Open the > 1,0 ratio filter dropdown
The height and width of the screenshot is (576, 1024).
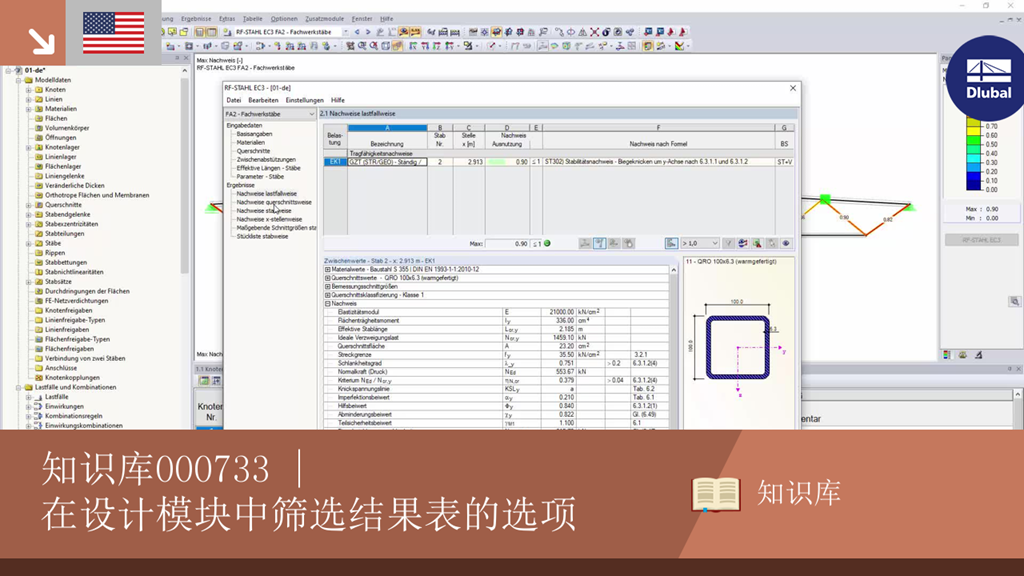(x=700, y=244)
